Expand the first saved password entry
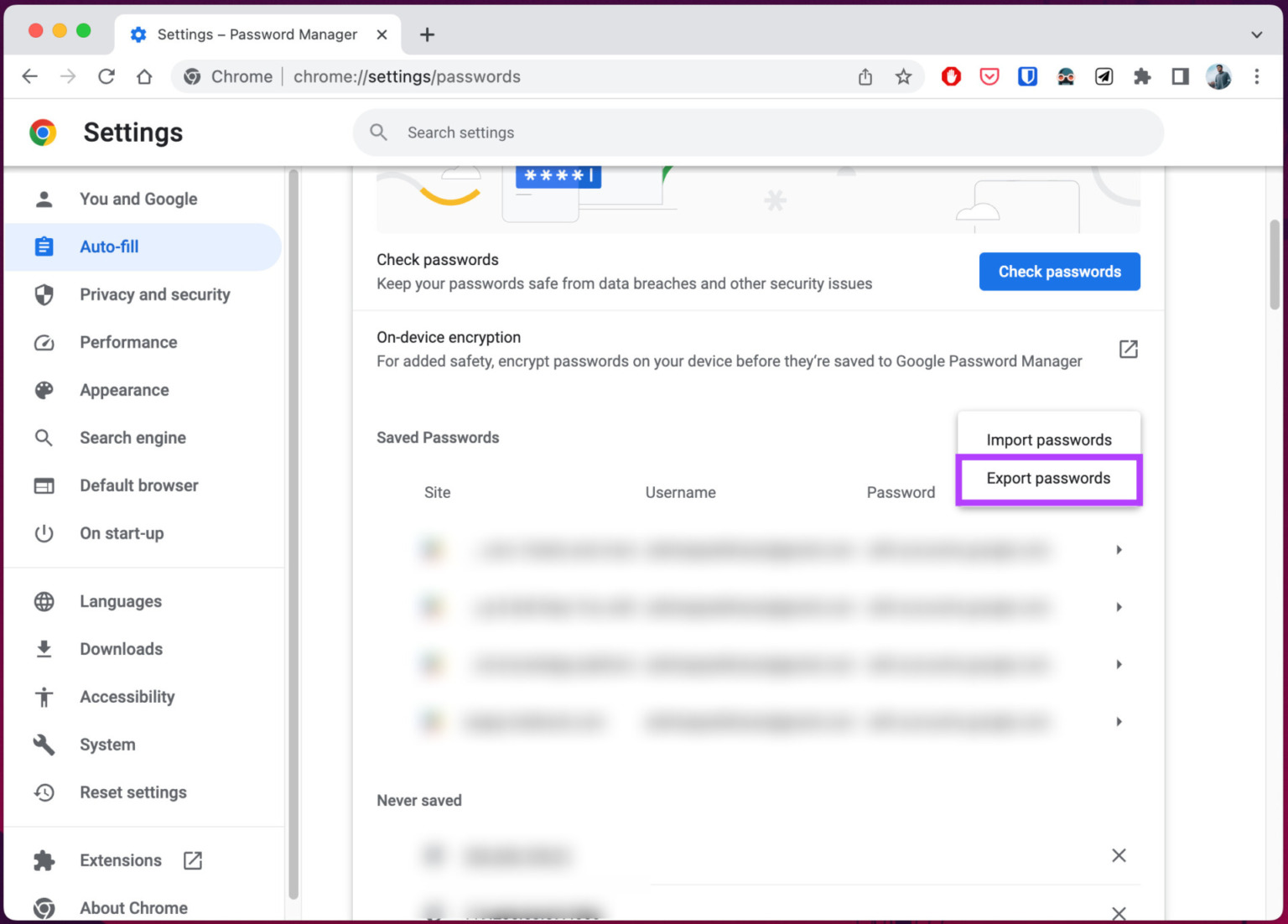The image size is (1288, 924). tap(1119, 549)
